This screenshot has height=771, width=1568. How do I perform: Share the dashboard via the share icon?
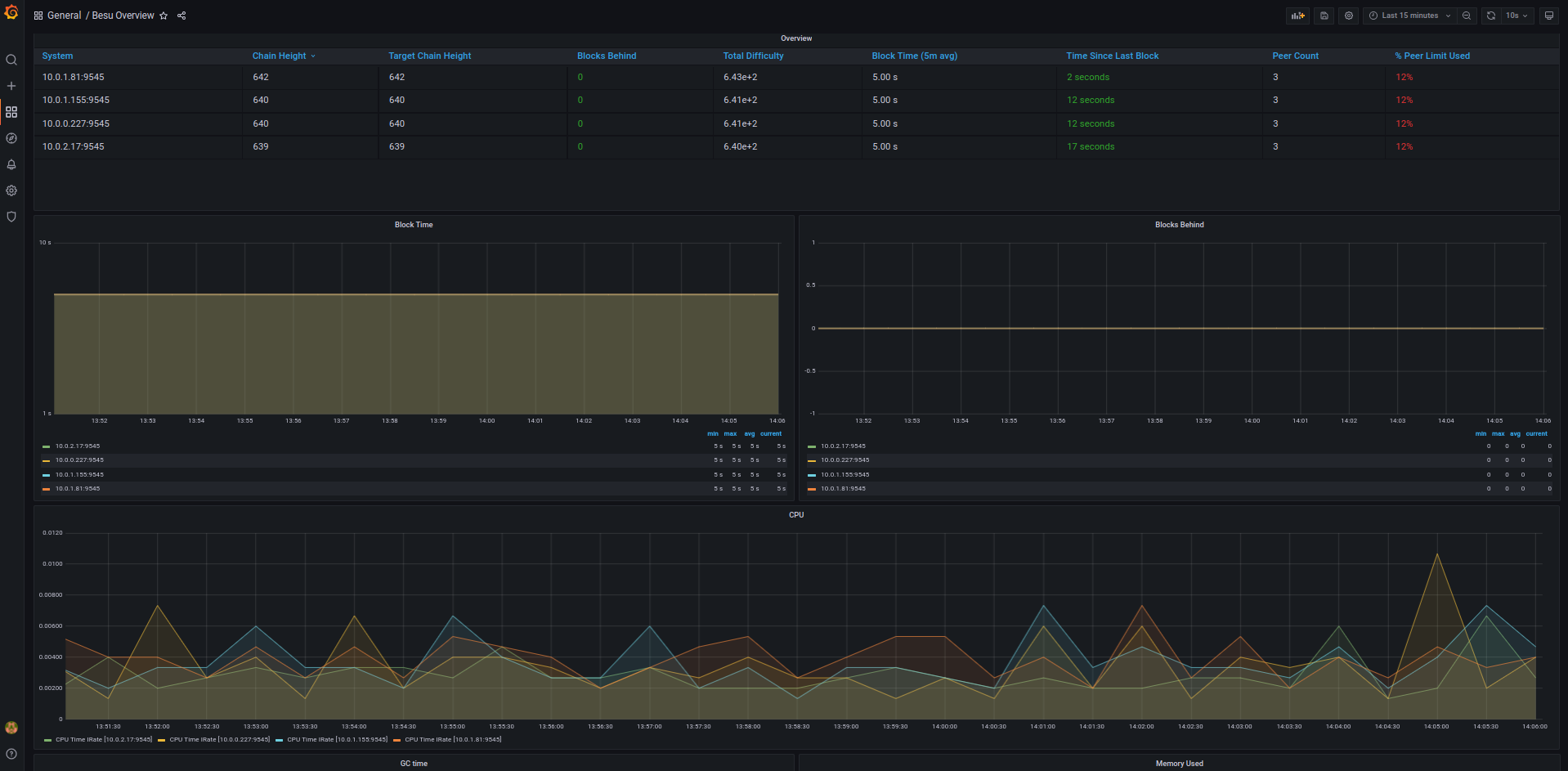coord(181,16)
